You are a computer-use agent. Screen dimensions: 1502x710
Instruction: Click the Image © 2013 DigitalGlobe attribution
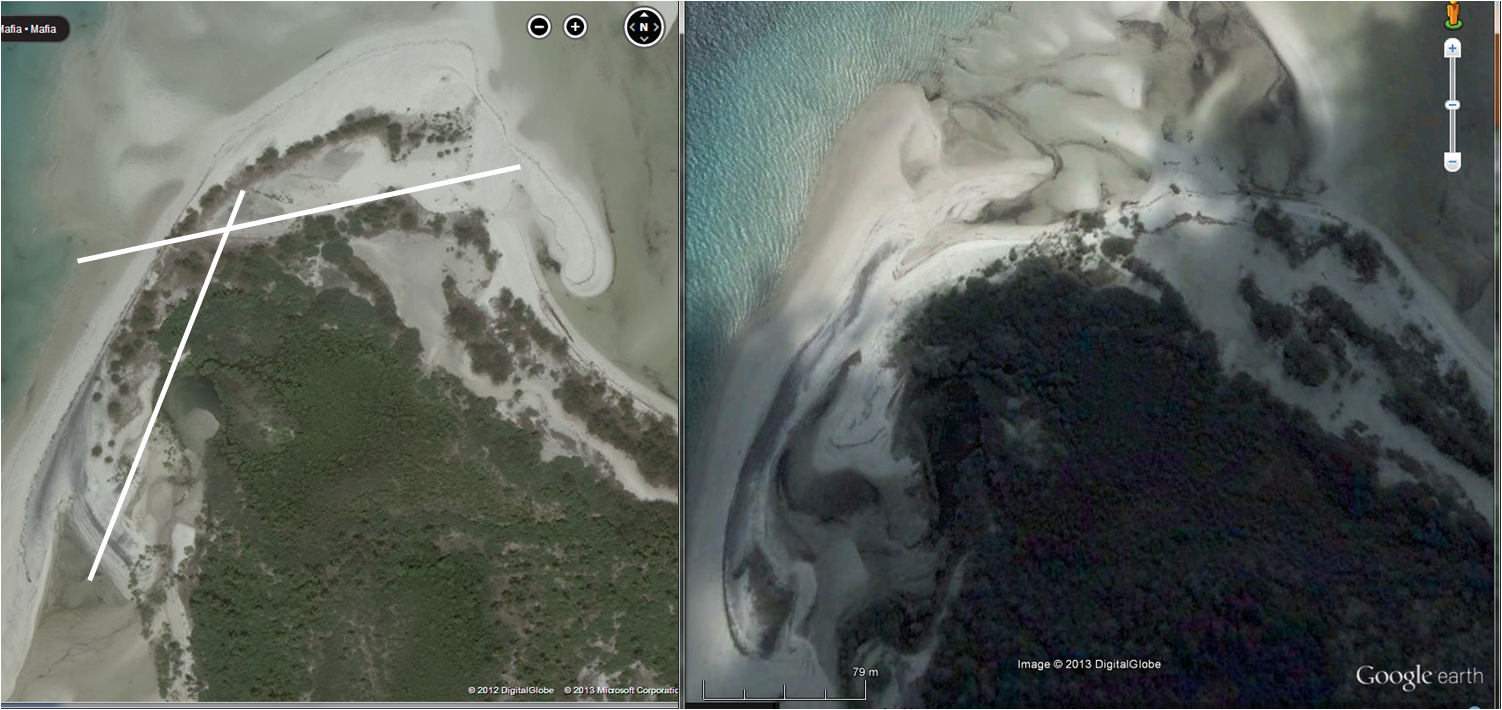tap(1088, 664)
